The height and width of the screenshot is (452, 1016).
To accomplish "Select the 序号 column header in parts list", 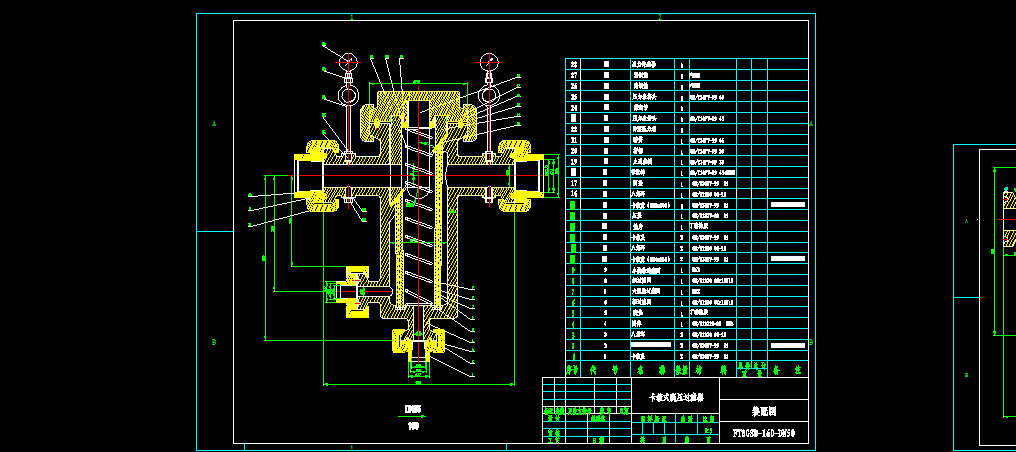I will pyautogui.click(x=573, y=370).
